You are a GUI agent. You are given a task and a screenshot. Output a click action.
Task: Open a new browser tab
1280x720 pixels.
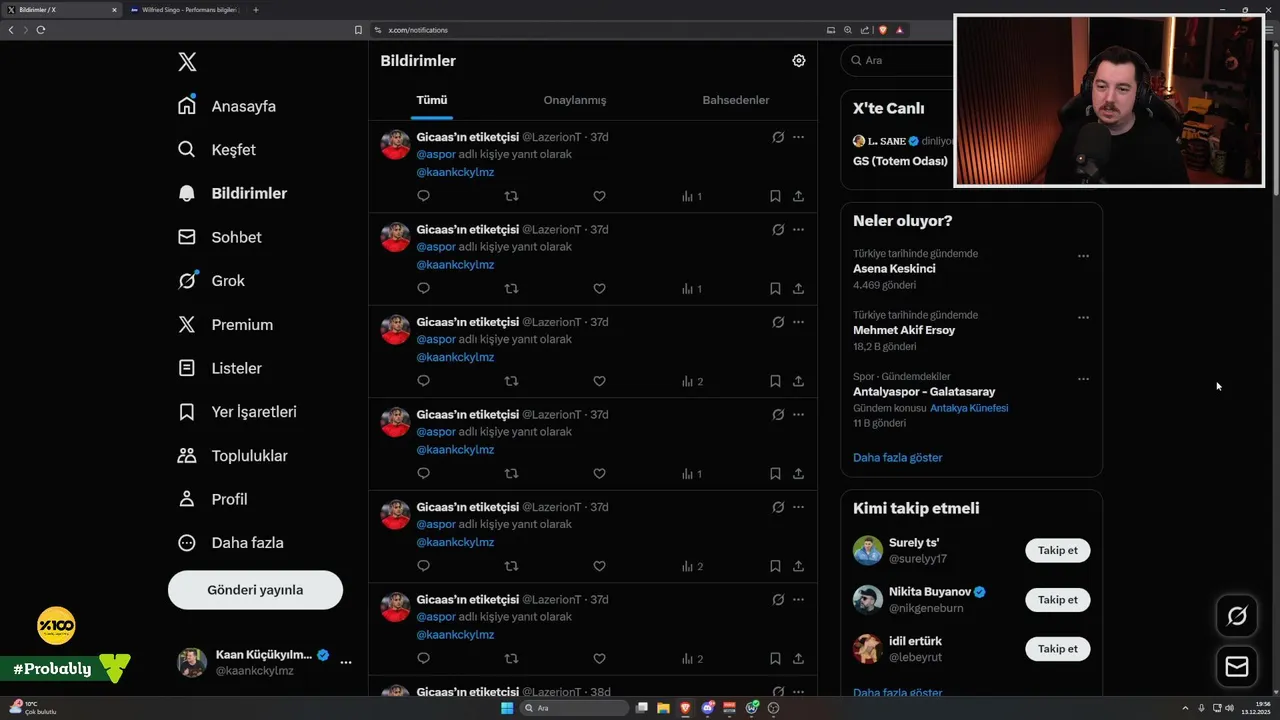(256, 10)
